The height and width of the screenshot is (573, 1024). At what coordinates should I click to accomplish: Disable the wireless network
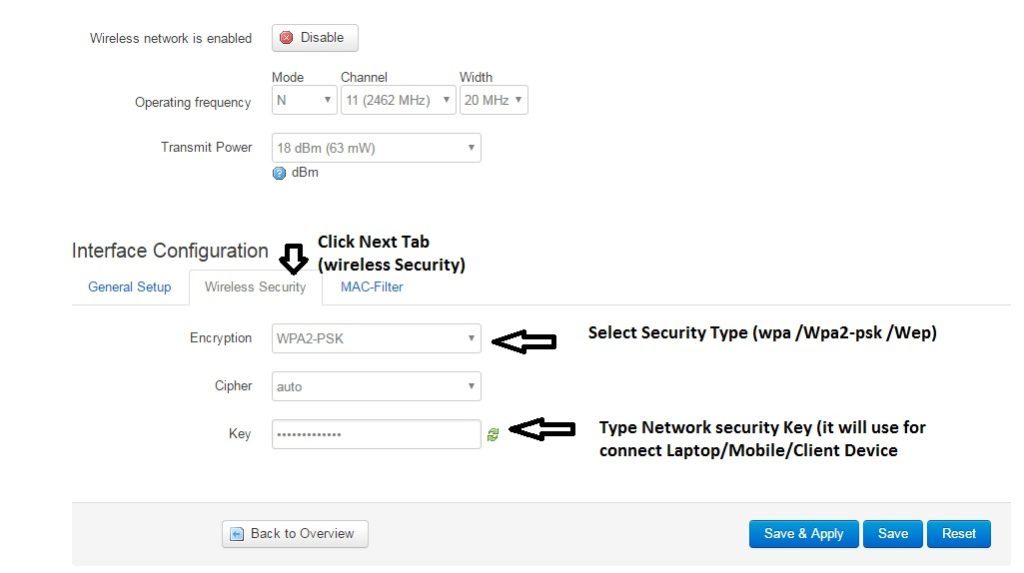click(x=314, y=38)
